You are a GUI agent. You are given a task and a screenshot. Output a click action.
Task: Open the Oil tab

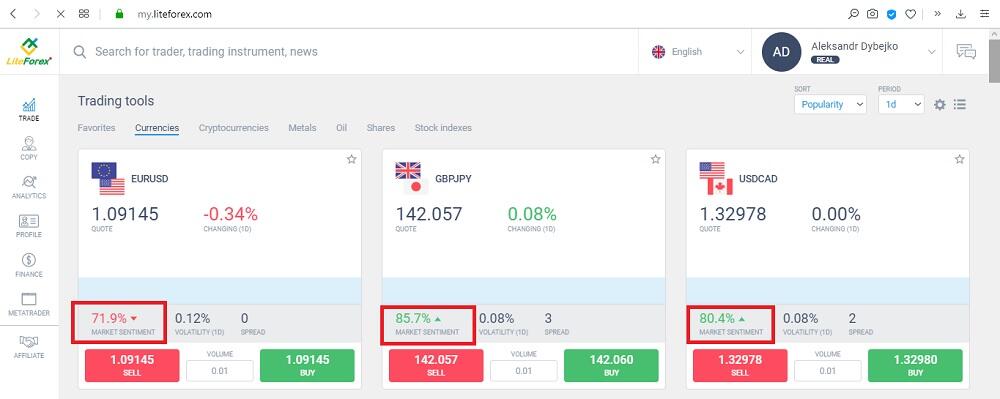tap(341, 127)
